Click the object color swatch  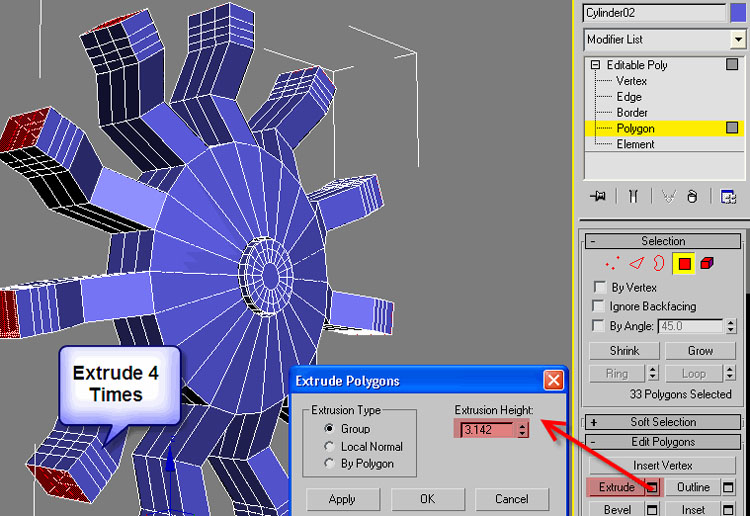click(738, 13)
